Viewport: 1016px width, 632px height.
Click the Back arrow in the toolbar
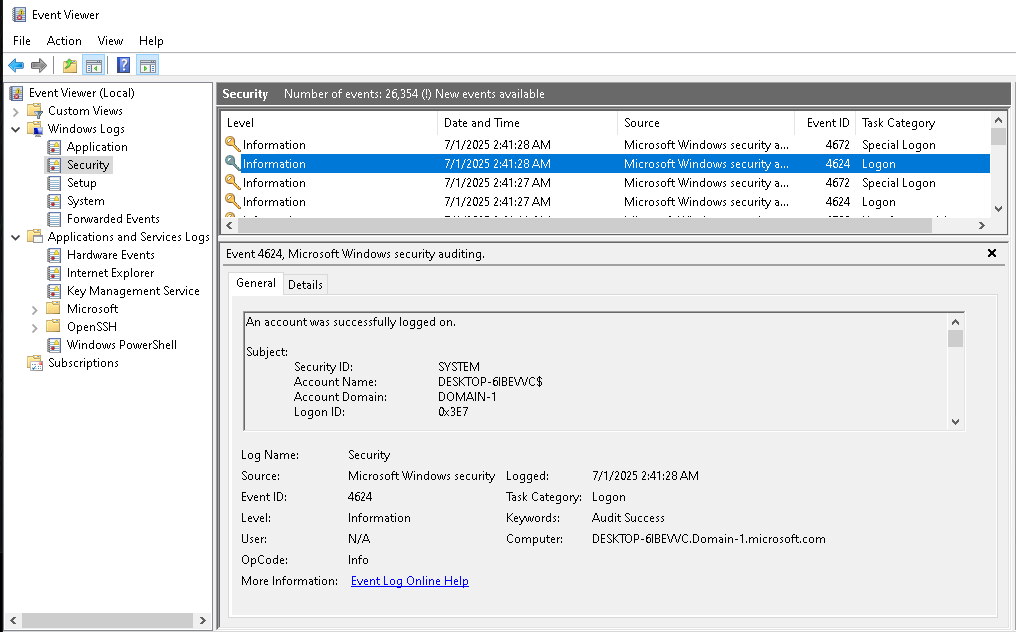pyautogui.click(x=16, y=65)
